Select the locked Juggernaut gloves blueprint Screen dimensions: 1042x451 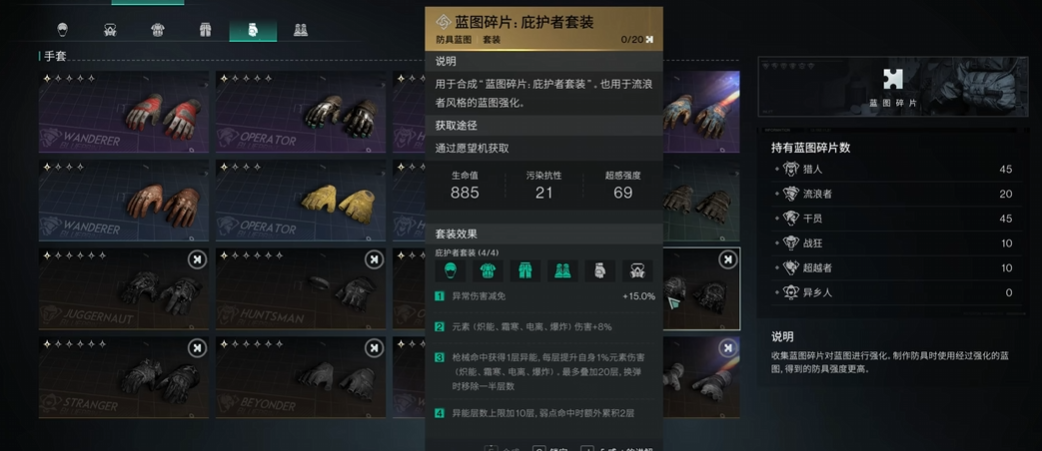pyautogui.click(x=124, y=289)
